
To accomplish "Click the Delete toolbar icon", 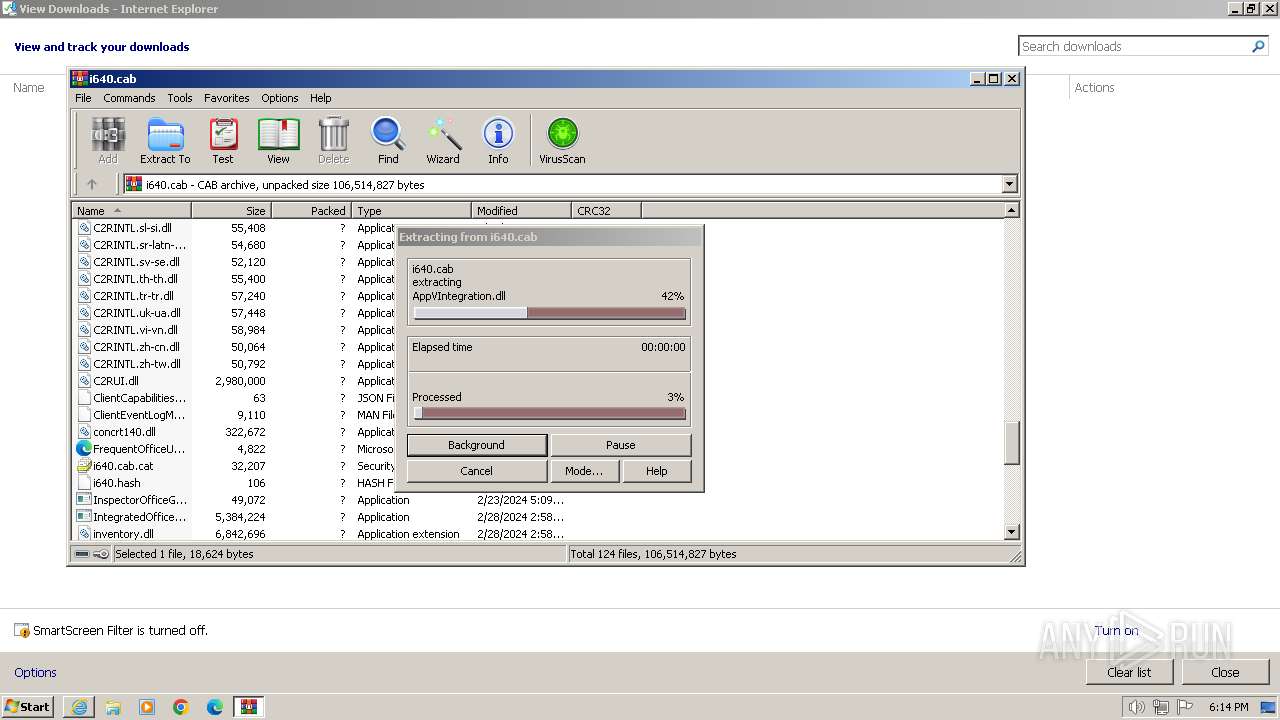I will pos(333,140).
